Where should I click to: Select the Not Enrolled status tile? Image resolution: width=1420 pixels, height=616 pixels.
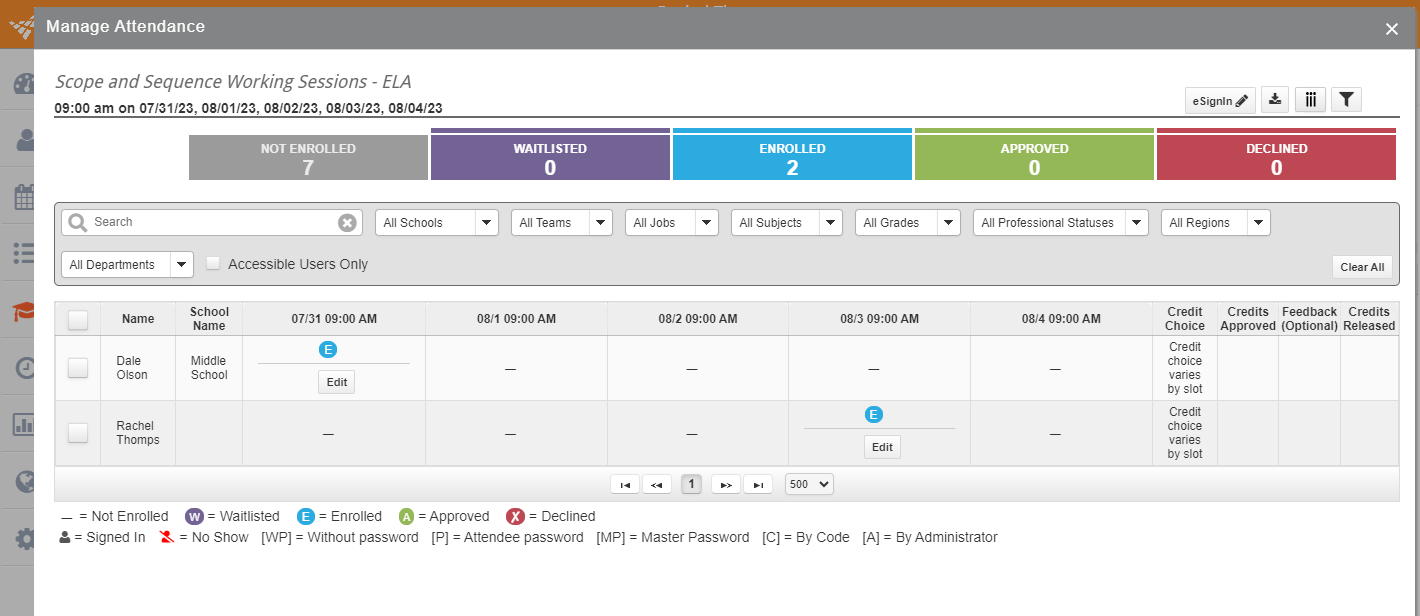coord(308,158)
